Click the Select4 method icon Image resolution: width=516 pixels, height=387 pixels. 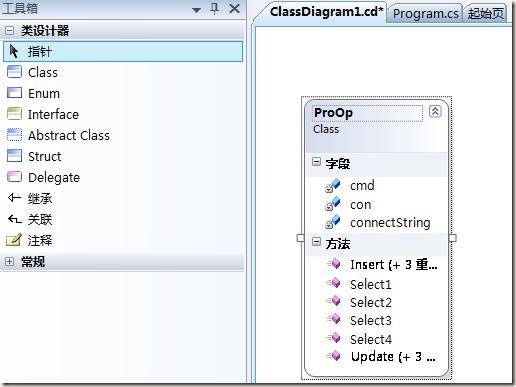333,338
